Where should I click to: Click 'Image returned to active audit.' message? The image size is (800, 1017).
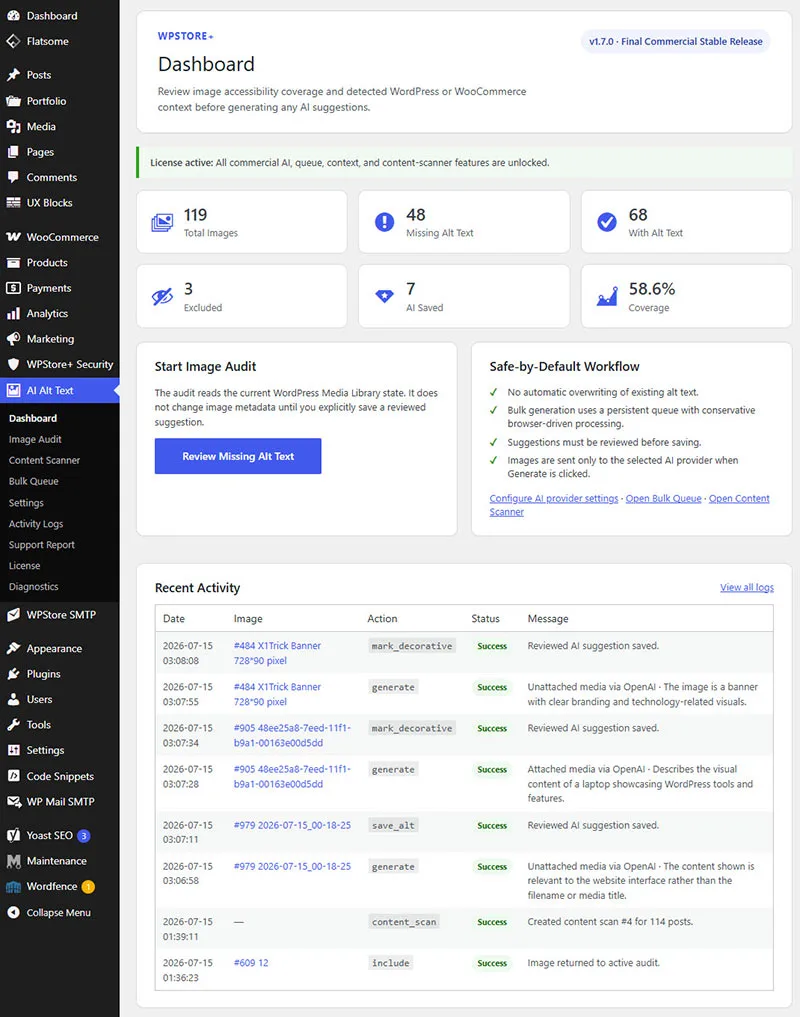click(593, 963)
